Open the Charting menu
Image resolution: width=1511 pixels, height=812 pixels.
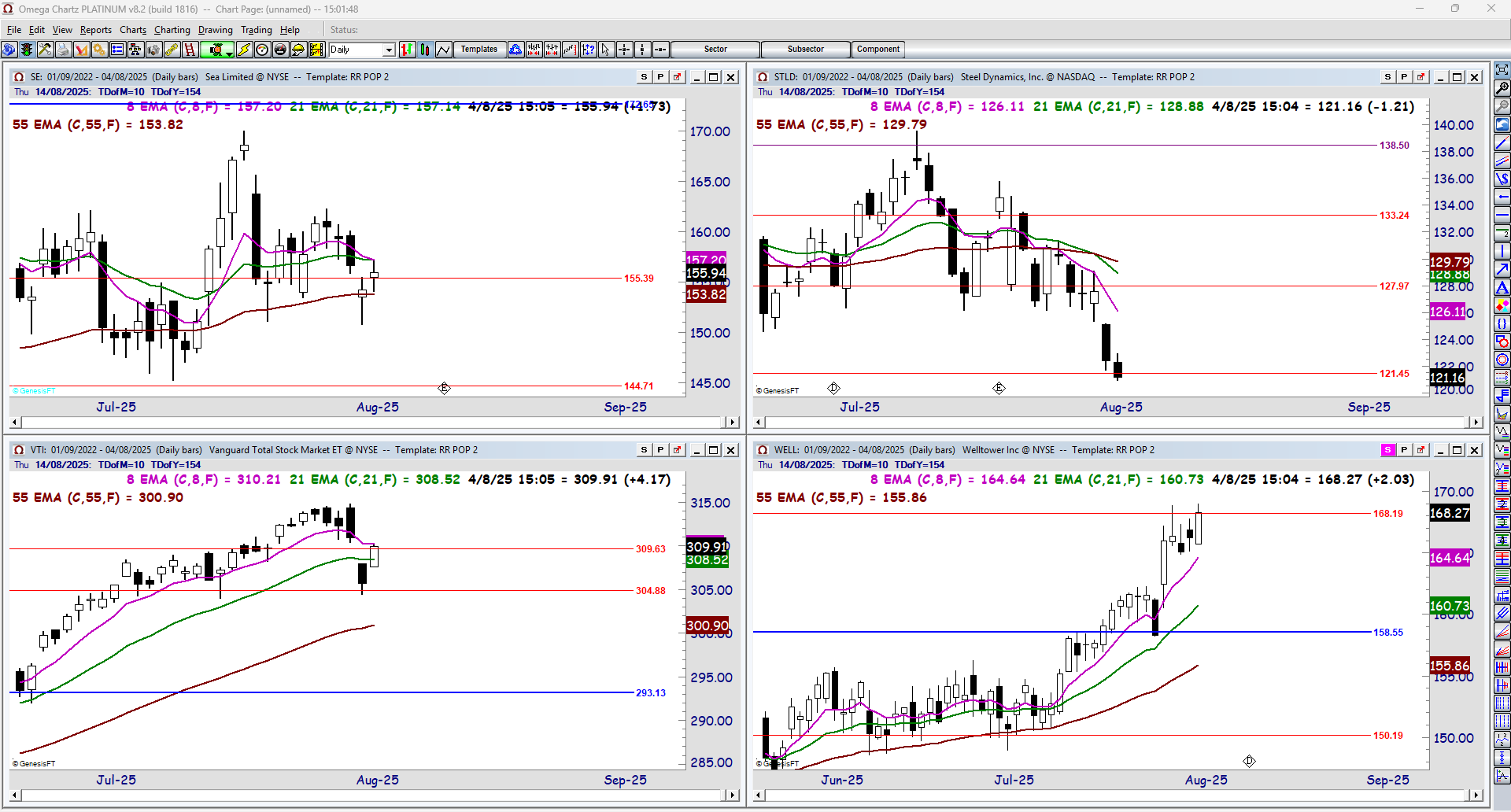pos(172,30)
